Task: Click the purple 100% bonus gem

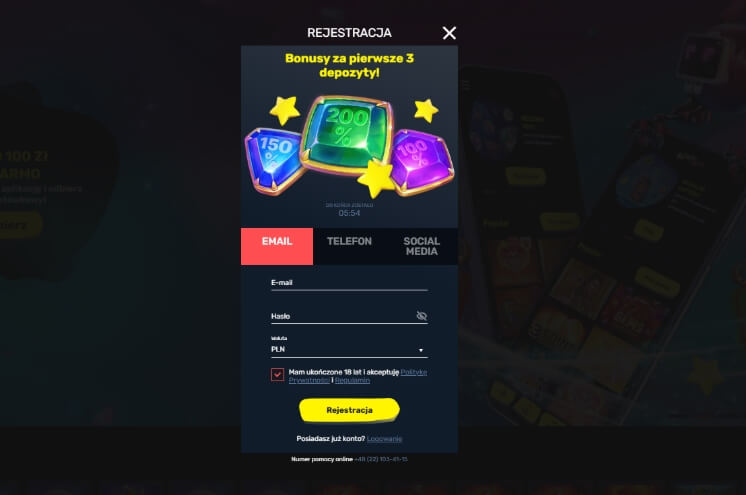Action: [420, 160]
